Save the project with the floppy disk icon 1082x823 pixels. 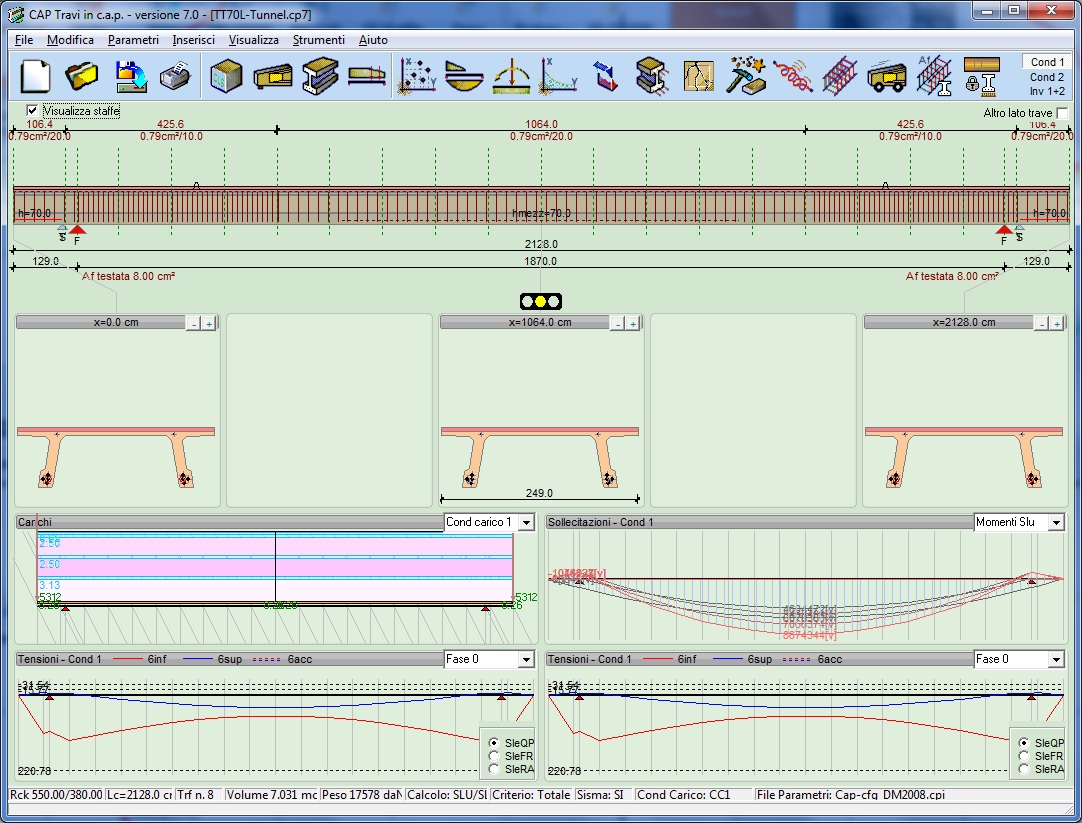pyautogui.click(x=130, y=76)
